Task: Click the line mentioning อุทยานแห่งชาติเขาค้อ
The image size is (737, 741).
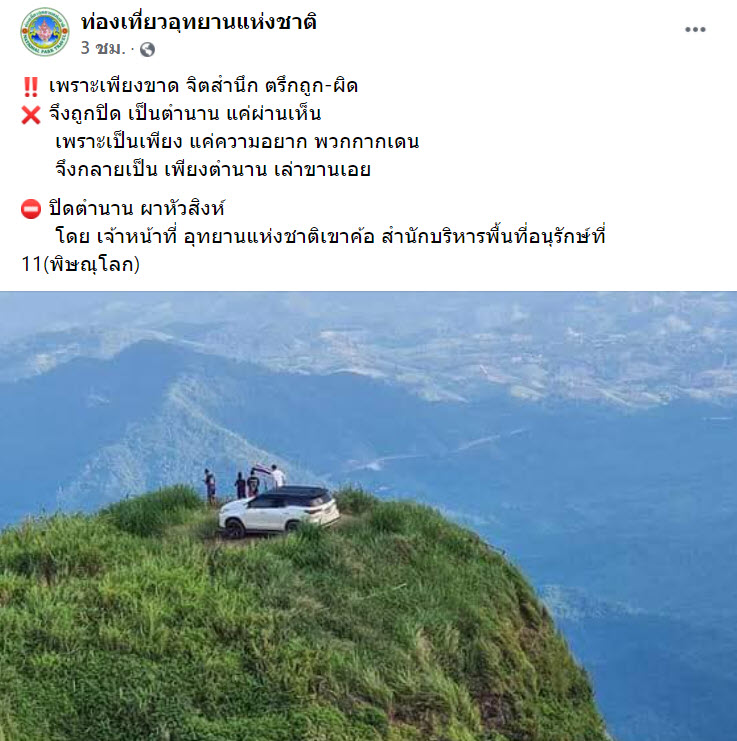Action: 330,236
